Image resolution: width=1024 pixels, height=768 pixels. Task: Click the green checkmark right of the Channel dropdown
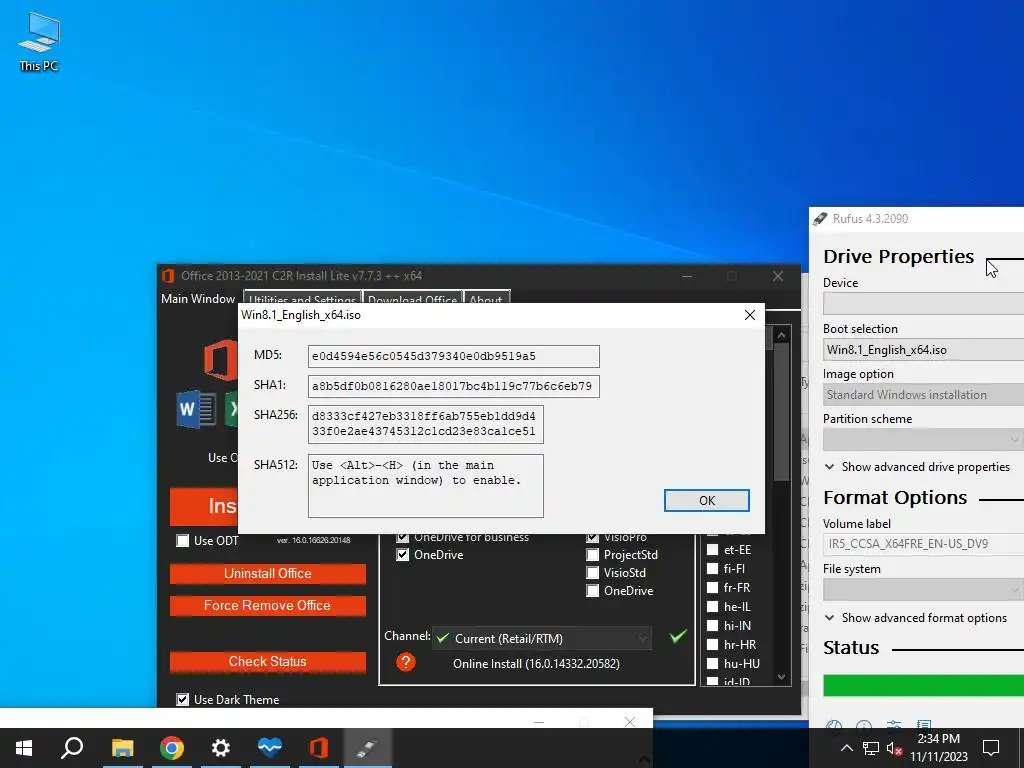tap(678, 635)
